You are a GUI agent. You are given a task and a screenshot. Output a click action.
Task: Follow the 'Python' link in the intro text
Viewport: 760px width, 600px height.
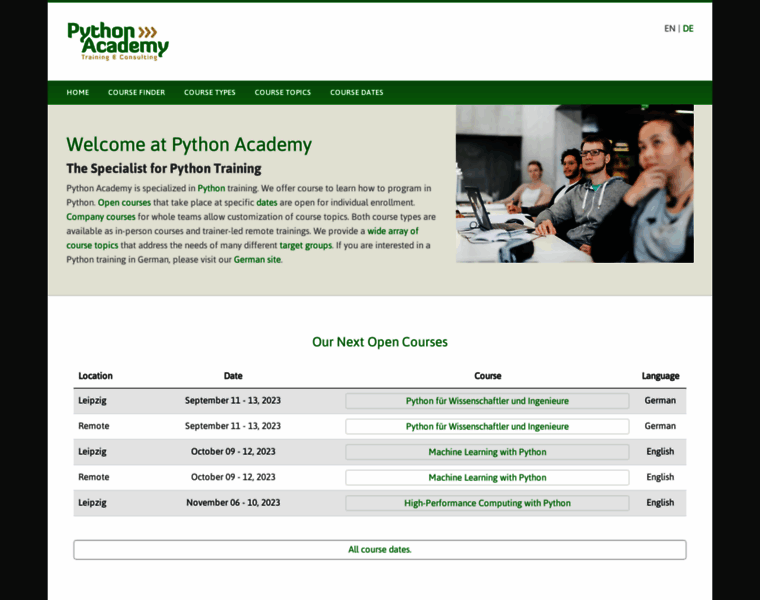(x=211, y=188)
